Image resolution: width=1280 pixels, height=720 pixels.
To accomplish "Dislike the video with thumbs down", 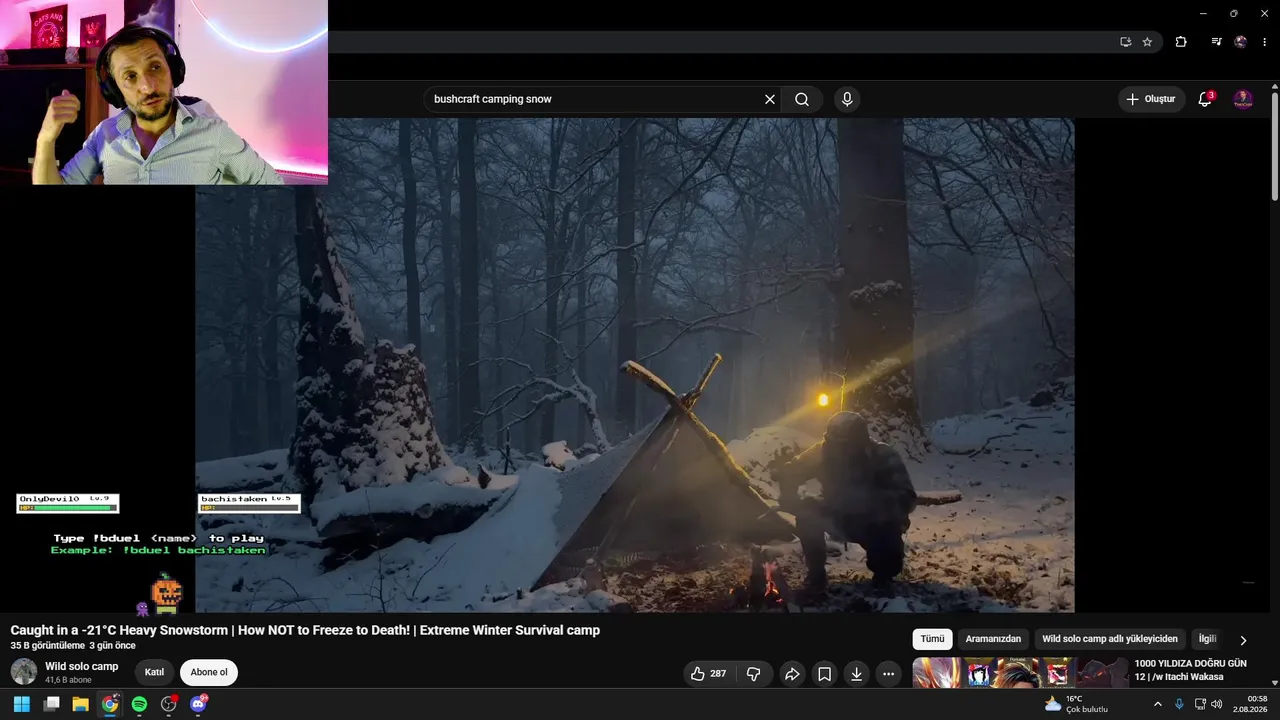I will click(754, 674).
